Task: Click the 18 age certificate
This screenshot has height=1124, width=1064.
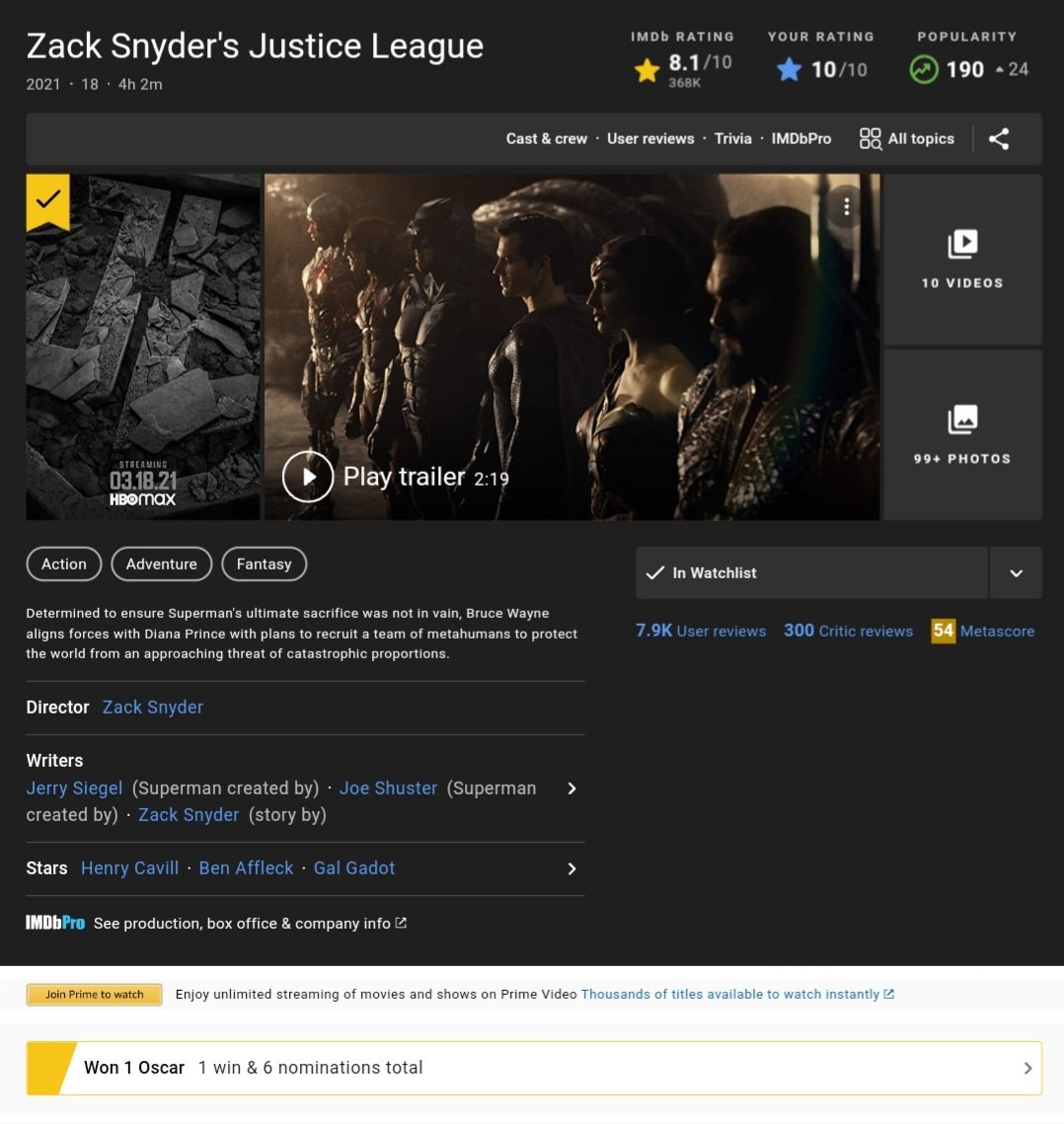Action: tap(90, 85)
